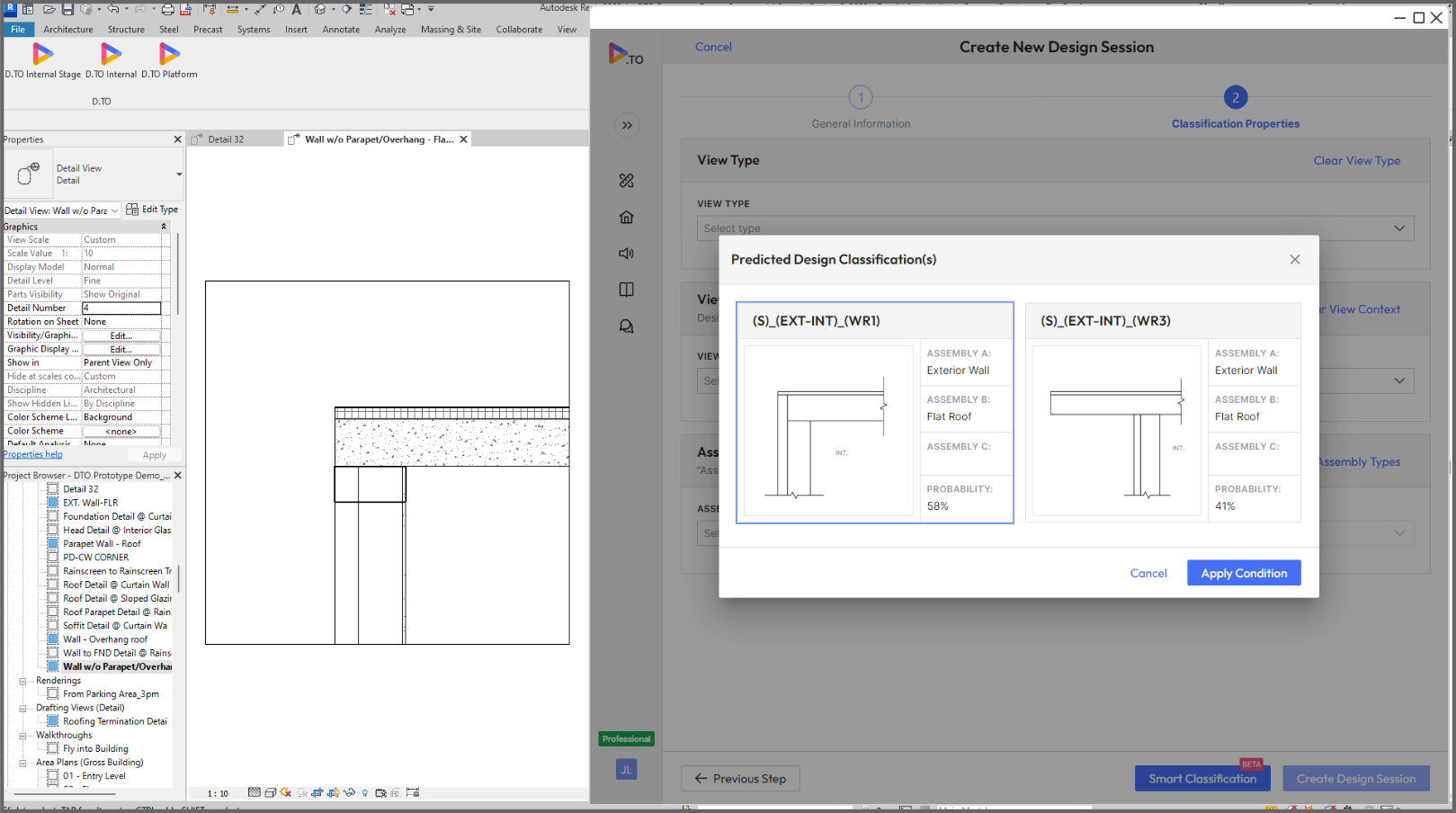The image size is (1456, 813).
Task: Click the Print icon in quick access toolbar
Action: click(x=167, y=9)
